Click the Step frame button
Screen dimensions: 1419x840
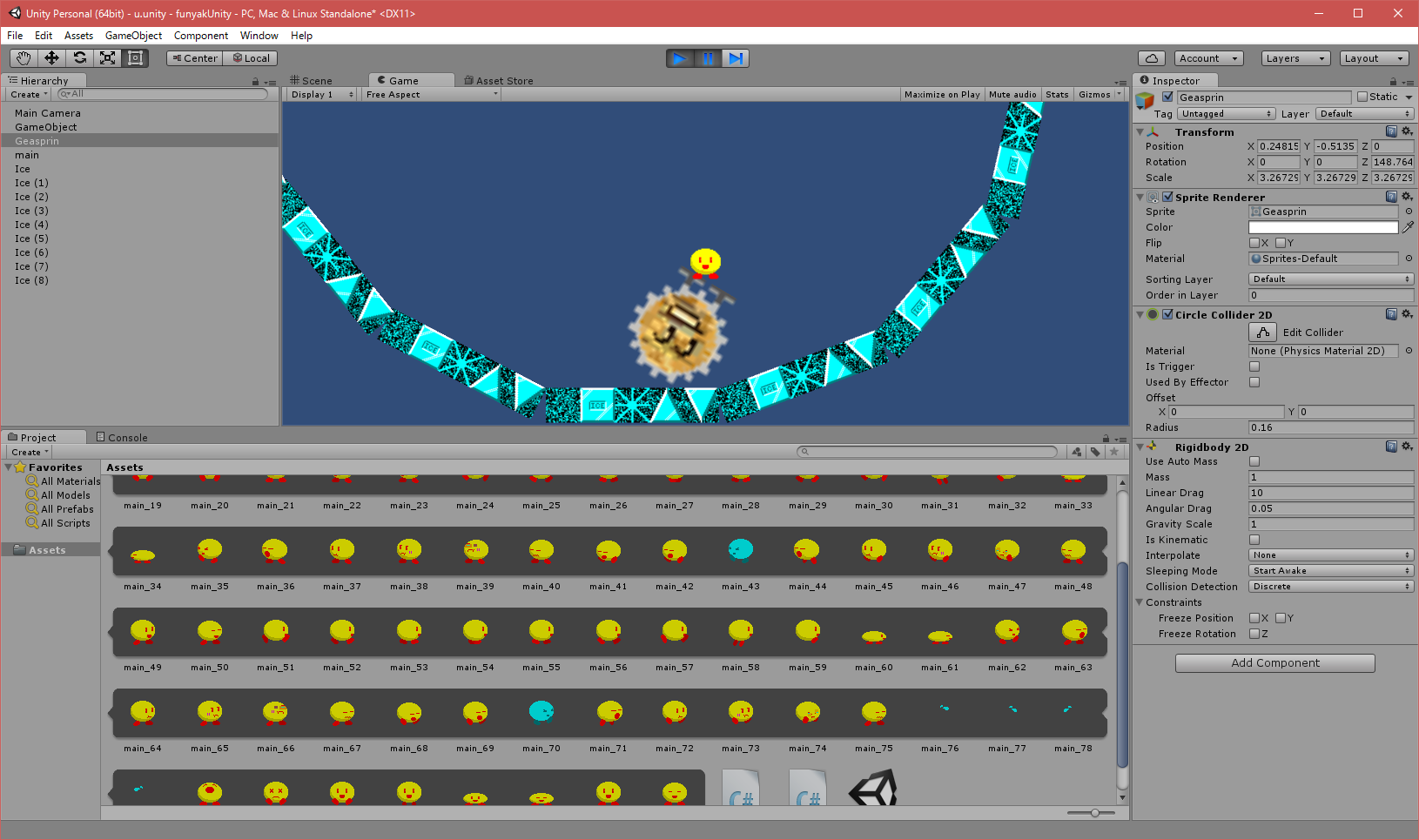tap(736, 58)
